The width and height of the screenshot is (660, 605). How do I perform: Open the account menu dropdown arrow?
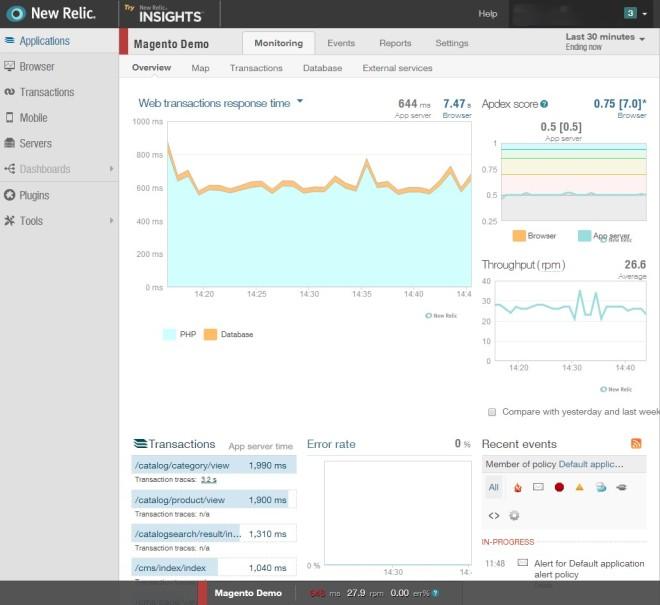(x=644, y=14)
